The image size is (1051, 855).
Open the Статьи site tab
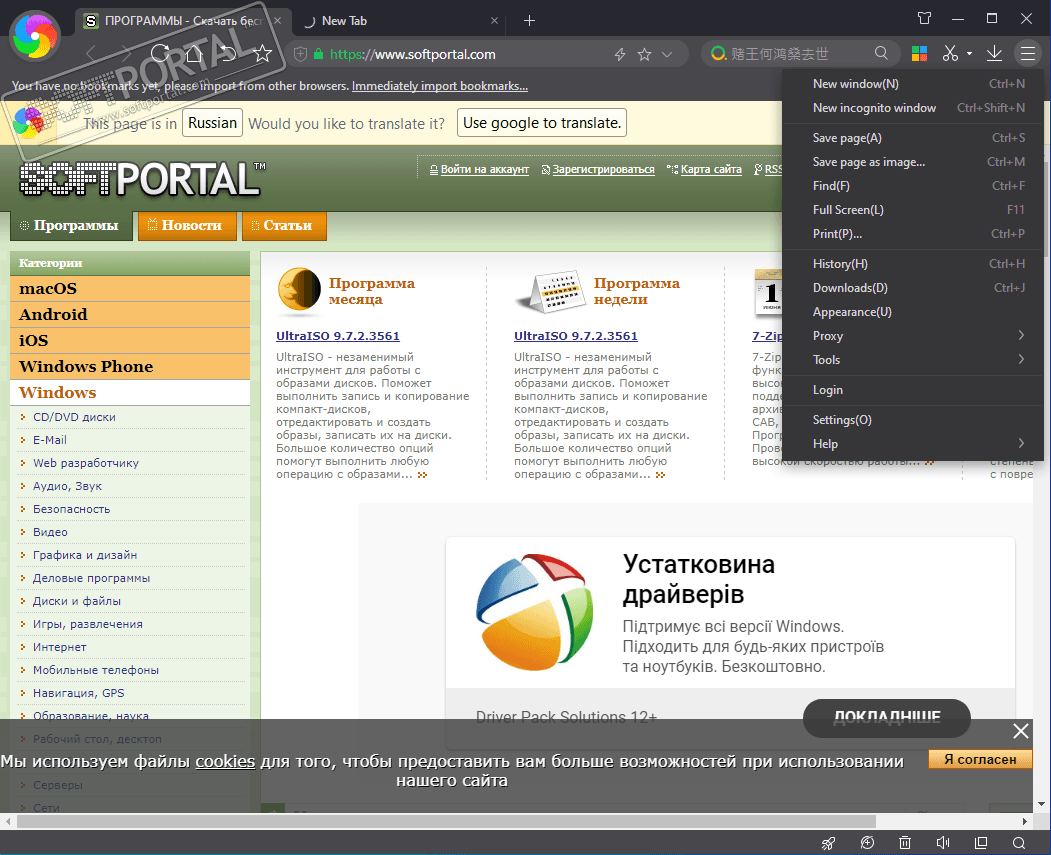(x=284, y=226)
